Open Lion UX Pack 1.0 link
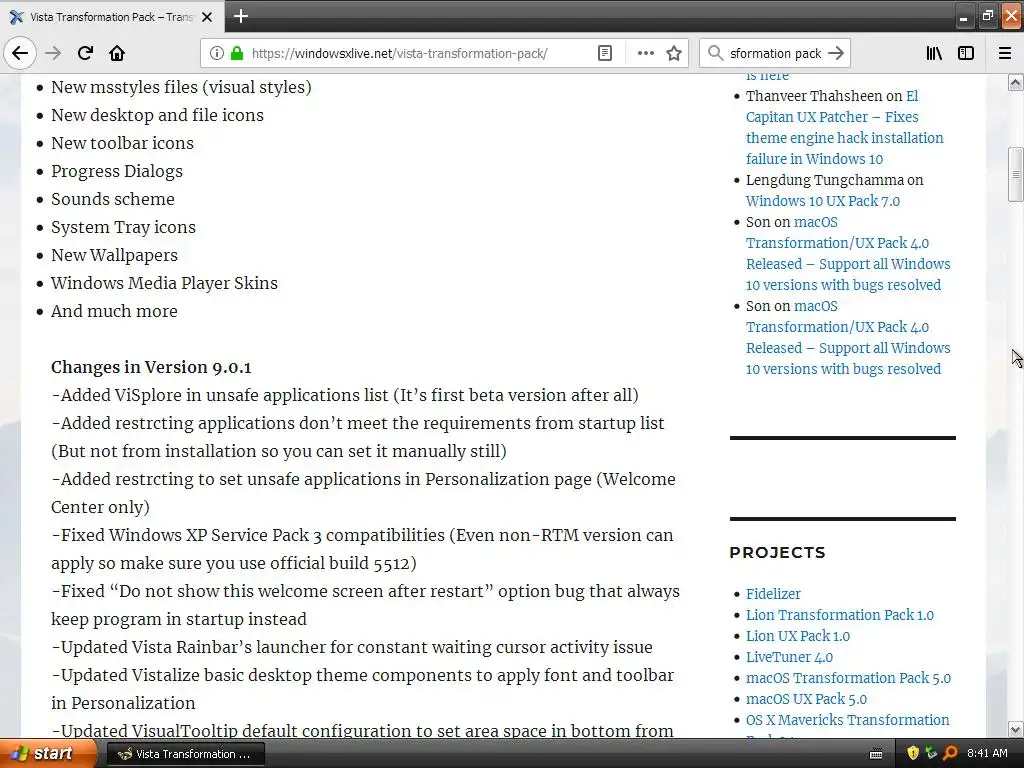 [797, 635]
